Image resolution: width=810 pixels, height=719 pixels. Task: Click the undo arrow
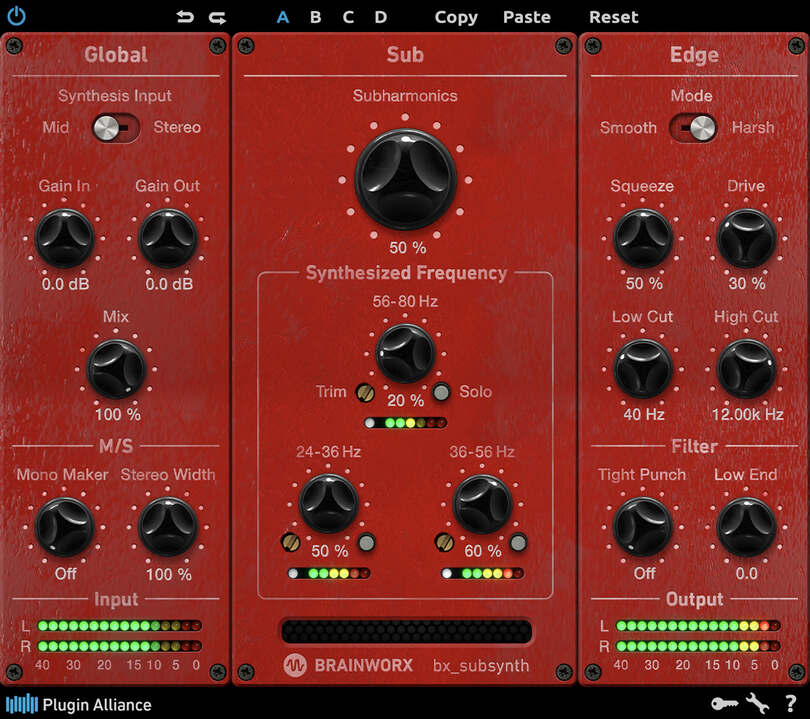[182, 16]
